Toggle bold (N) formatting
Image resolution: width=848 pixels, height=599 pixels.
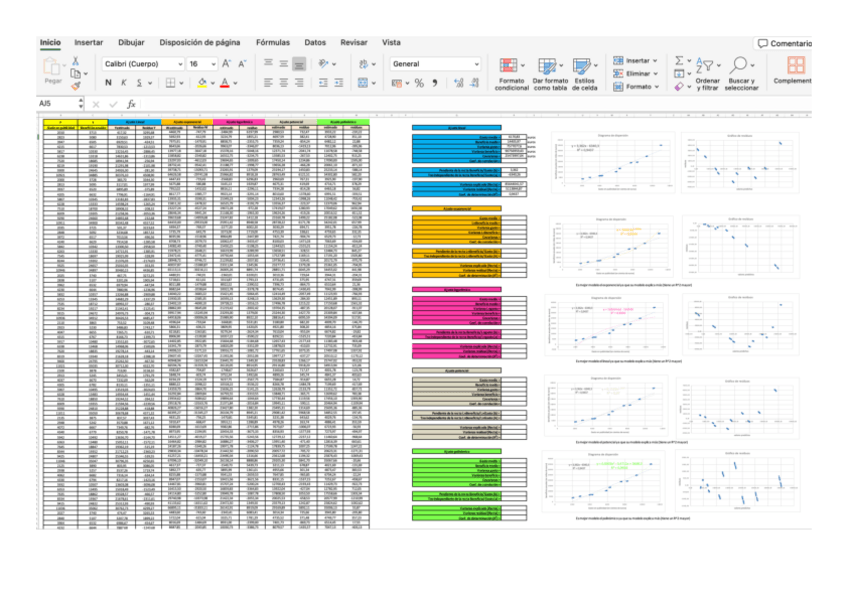click(x=109, y=83)
